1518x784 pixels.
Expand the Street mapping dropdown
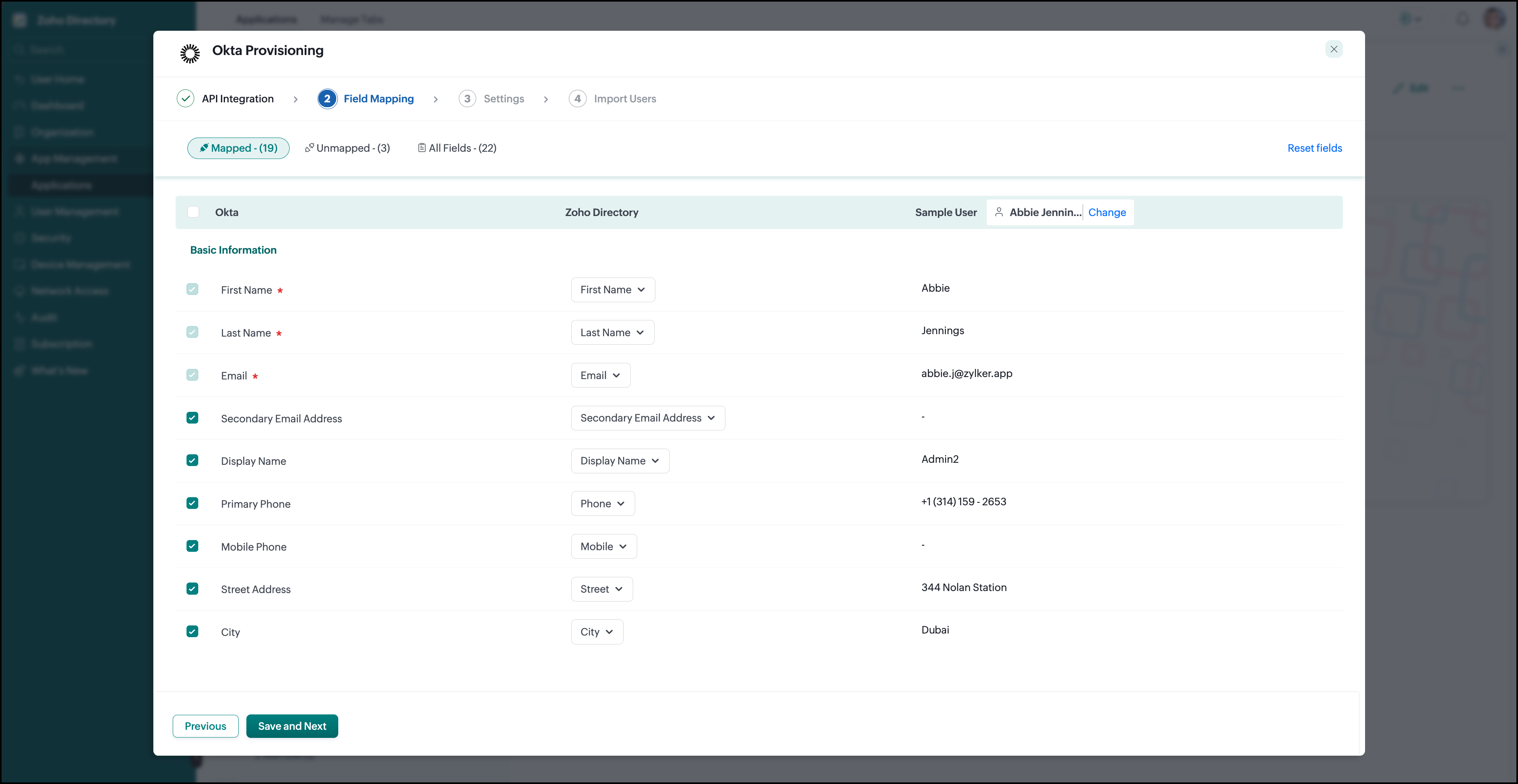pyautogui.click(x=602, y=589)
